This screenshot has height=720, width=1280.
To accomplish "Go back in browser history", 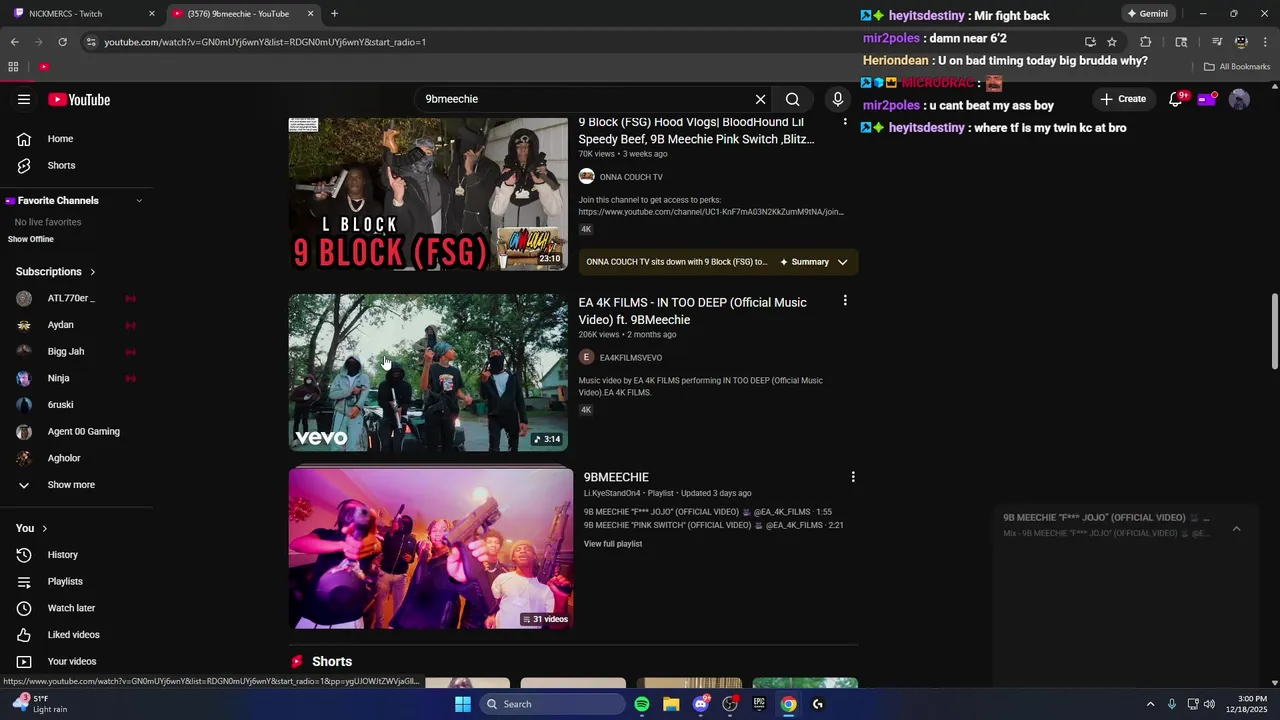I will pos(15,42).
